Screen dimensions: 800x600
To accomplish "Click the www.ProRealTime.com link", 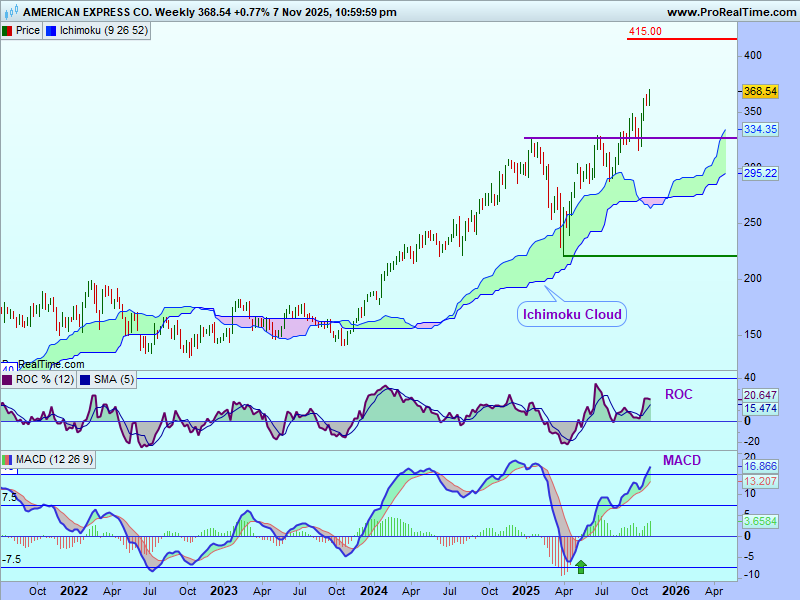I will [730, 12].
